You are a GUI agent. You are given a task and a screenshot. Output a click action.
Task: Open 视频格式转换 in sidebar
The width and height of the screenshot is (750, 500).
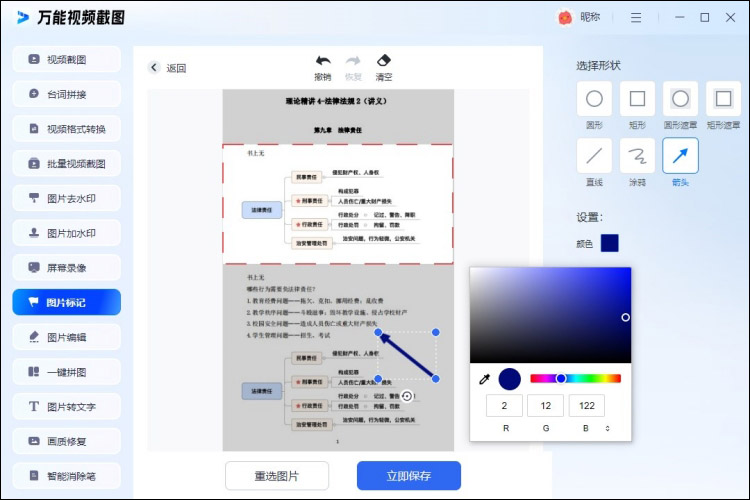pyautogui.click(x=66, y=129)
